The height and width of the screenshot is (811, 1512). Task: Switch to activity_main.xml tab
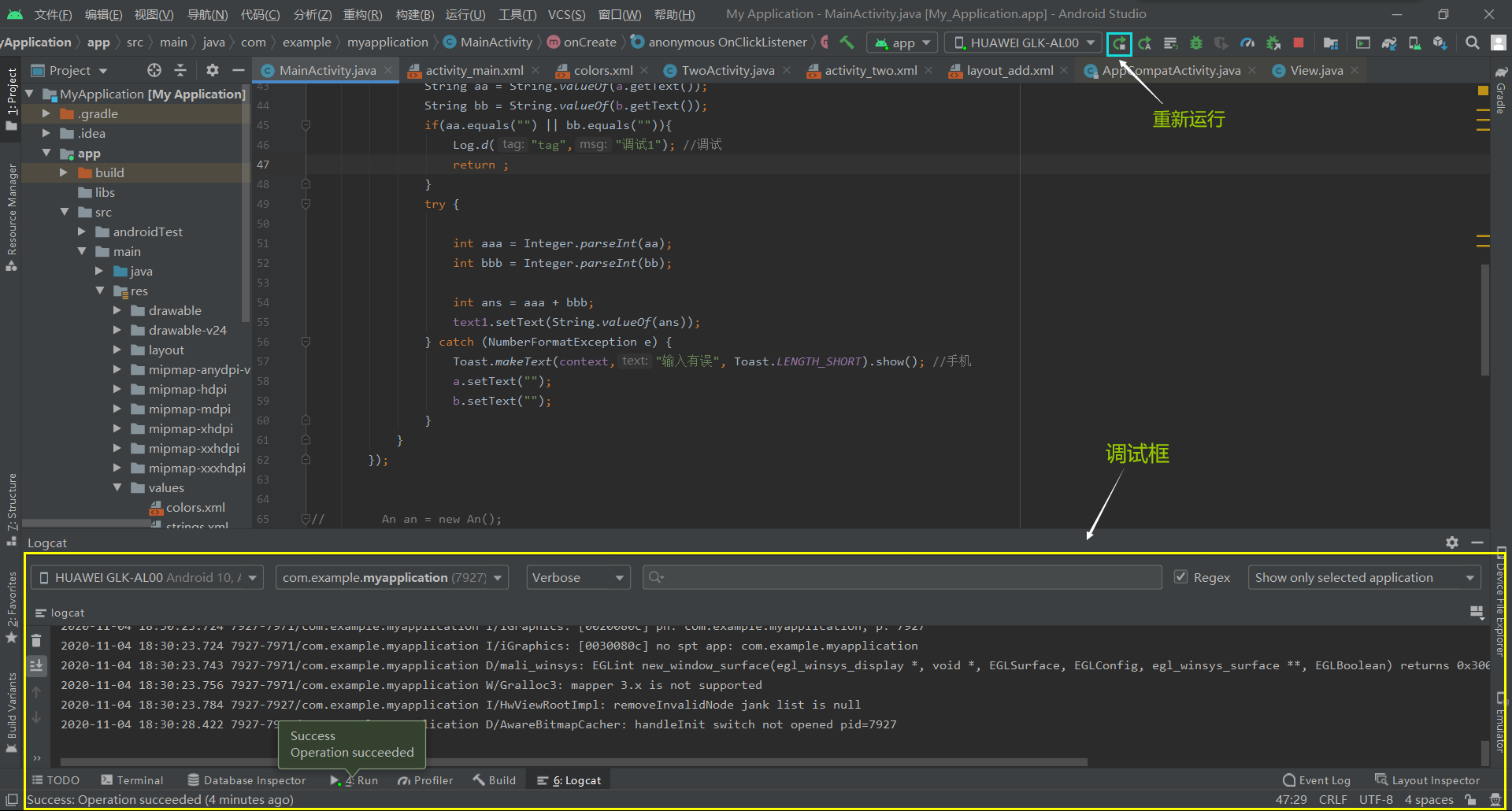474,70
